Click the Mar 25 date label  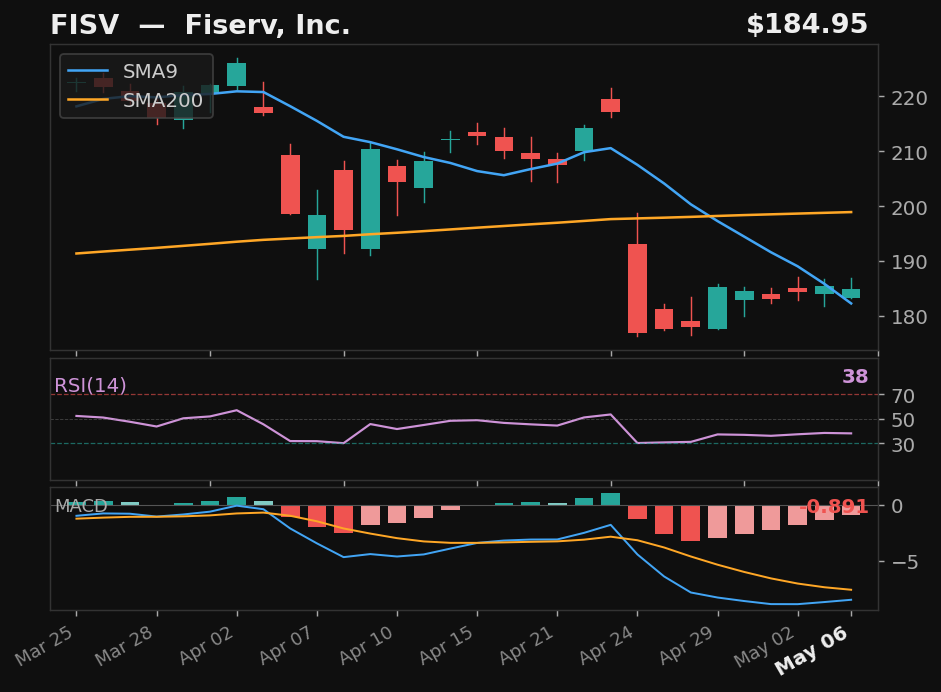[x=46, y=645]
